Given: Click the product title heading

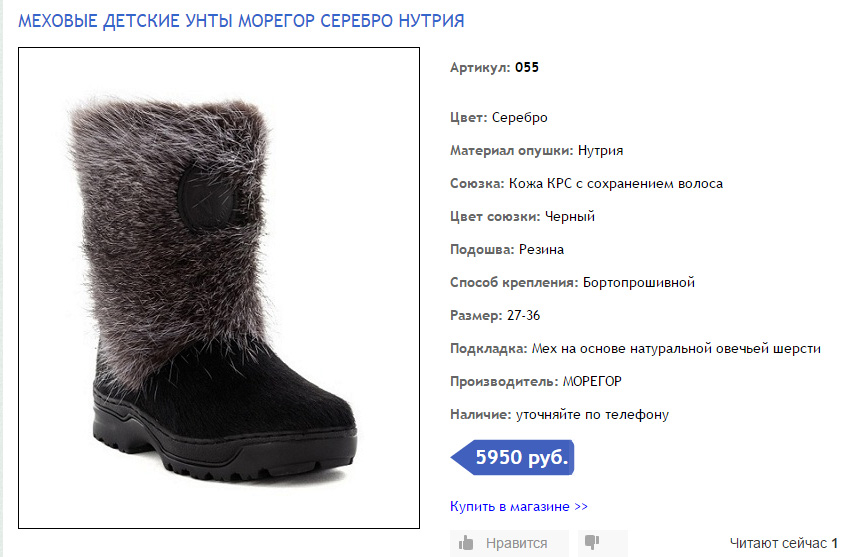Looking at the screenshot, I should (241, 20).
